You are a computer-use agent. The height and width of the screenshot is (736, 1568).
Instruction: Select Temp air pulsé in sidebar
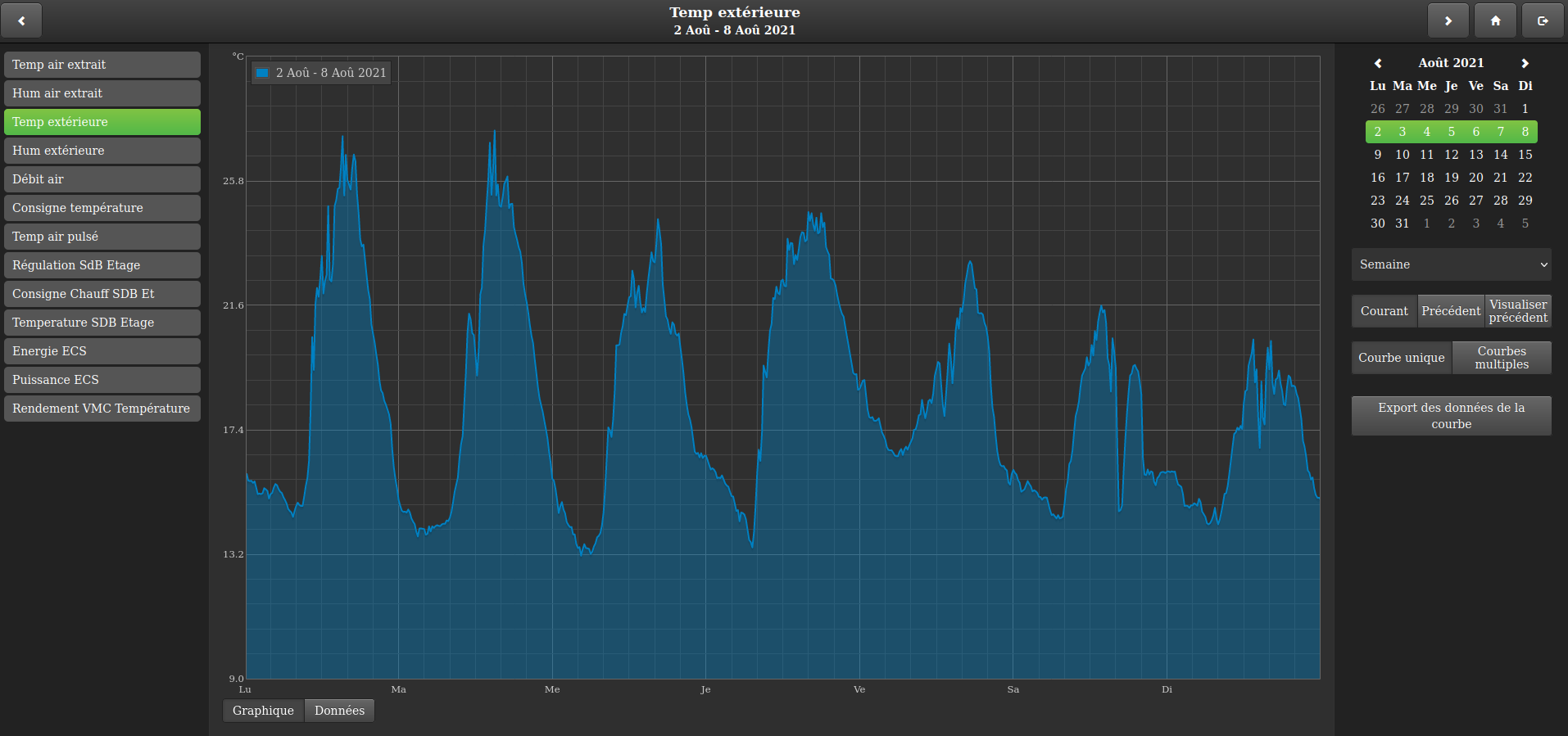pos(102,237)
